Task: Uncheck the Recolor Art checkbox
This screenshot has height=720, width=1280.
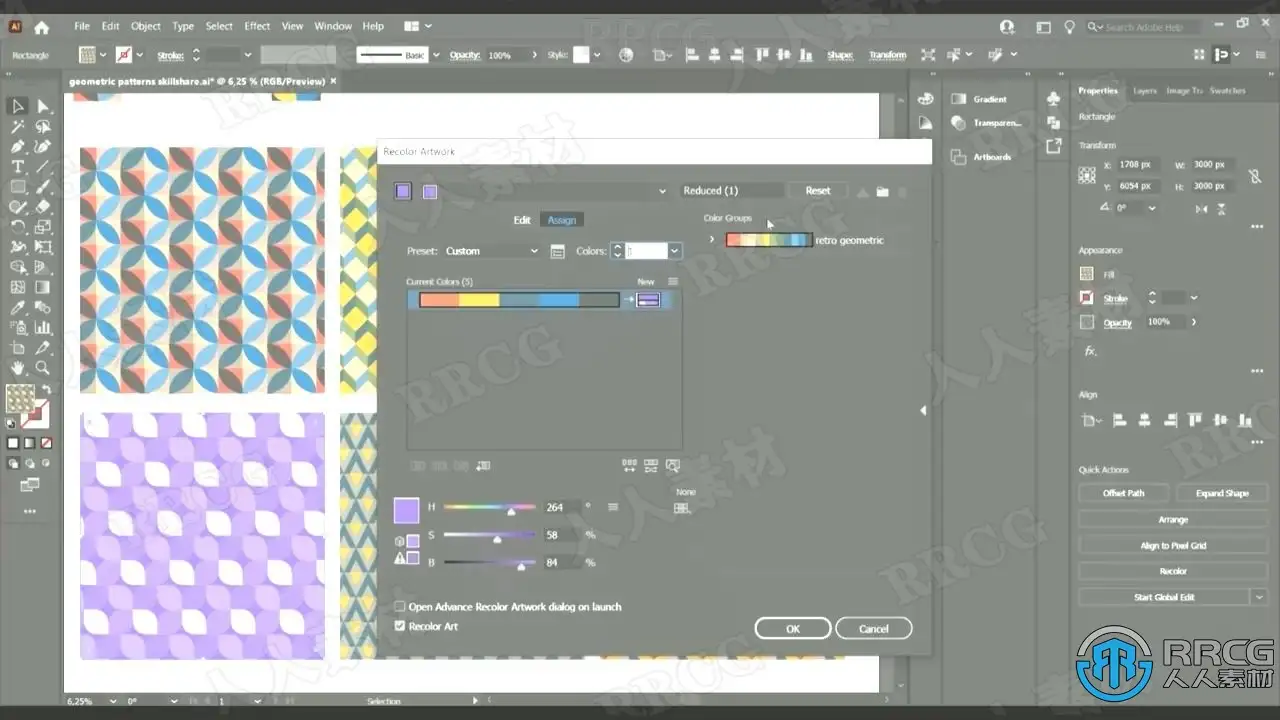Action: (400, 626)
